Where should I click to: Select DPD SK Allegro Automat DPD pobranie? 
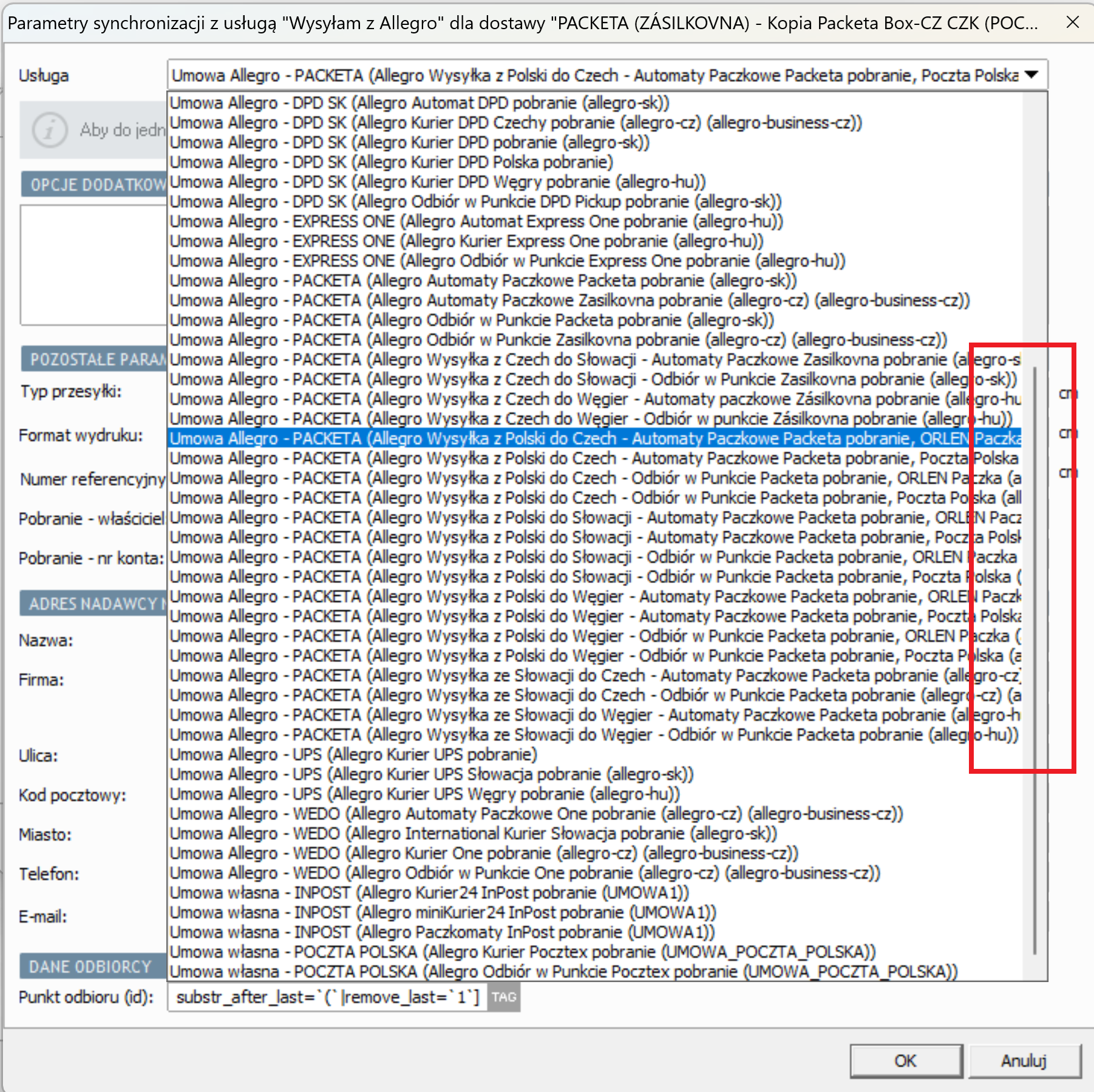coord(419,103)
